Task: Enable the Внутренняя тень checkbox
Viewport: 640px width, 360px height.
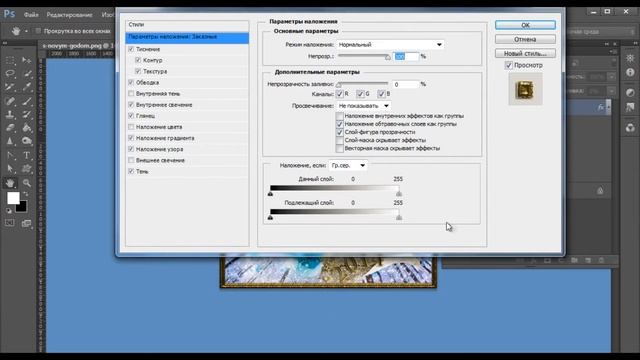Action: pos(131,93)
